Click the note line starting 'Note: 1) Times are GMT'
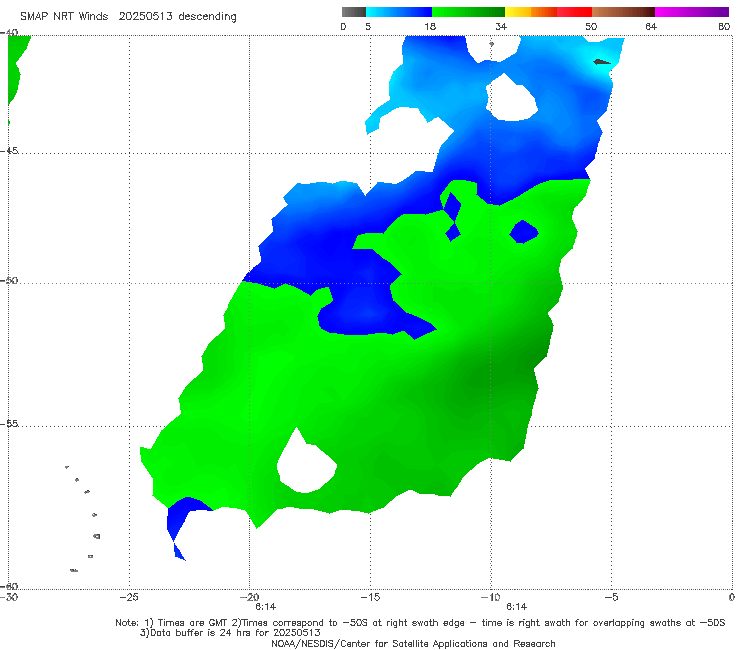The width and height of the screenshot is (740, 650). 420,623
